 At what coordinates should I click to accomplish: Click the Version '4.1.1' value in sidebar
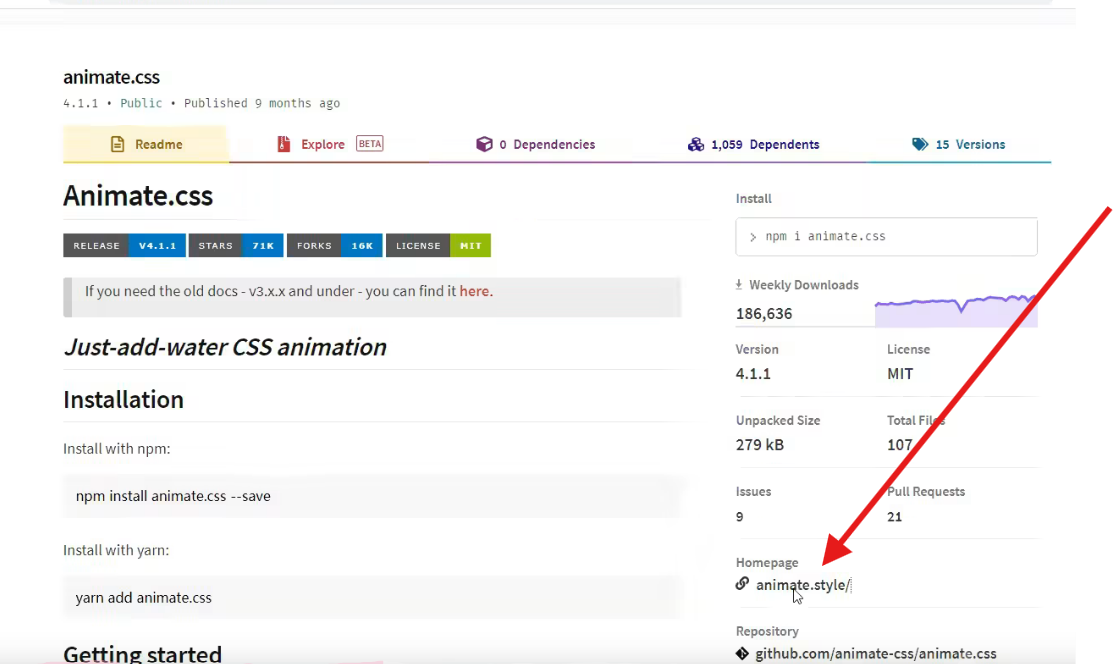753,374
